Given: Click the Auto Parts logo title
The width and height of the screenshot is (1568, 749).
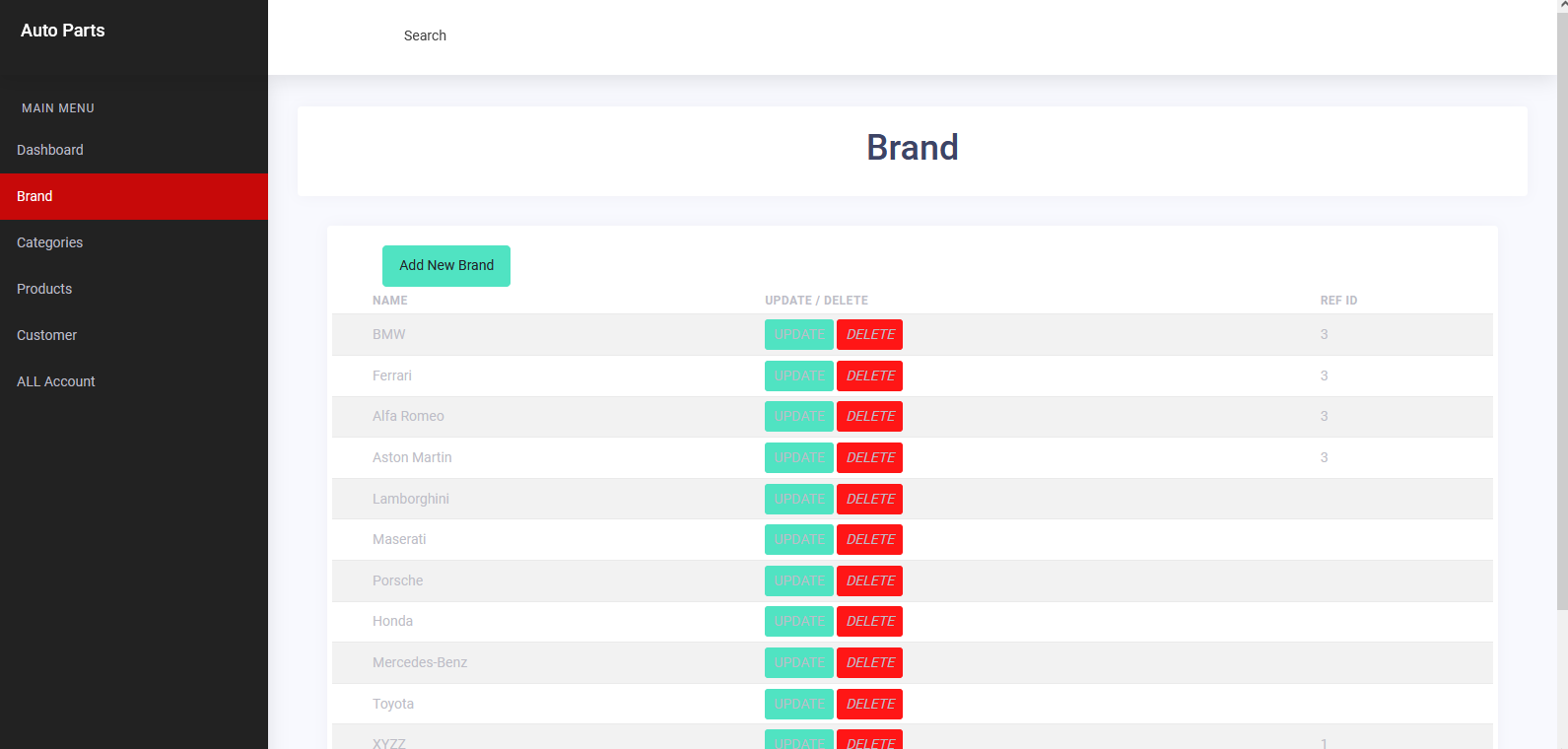Looking at the screenshot, I should click(x=63, y=31).
